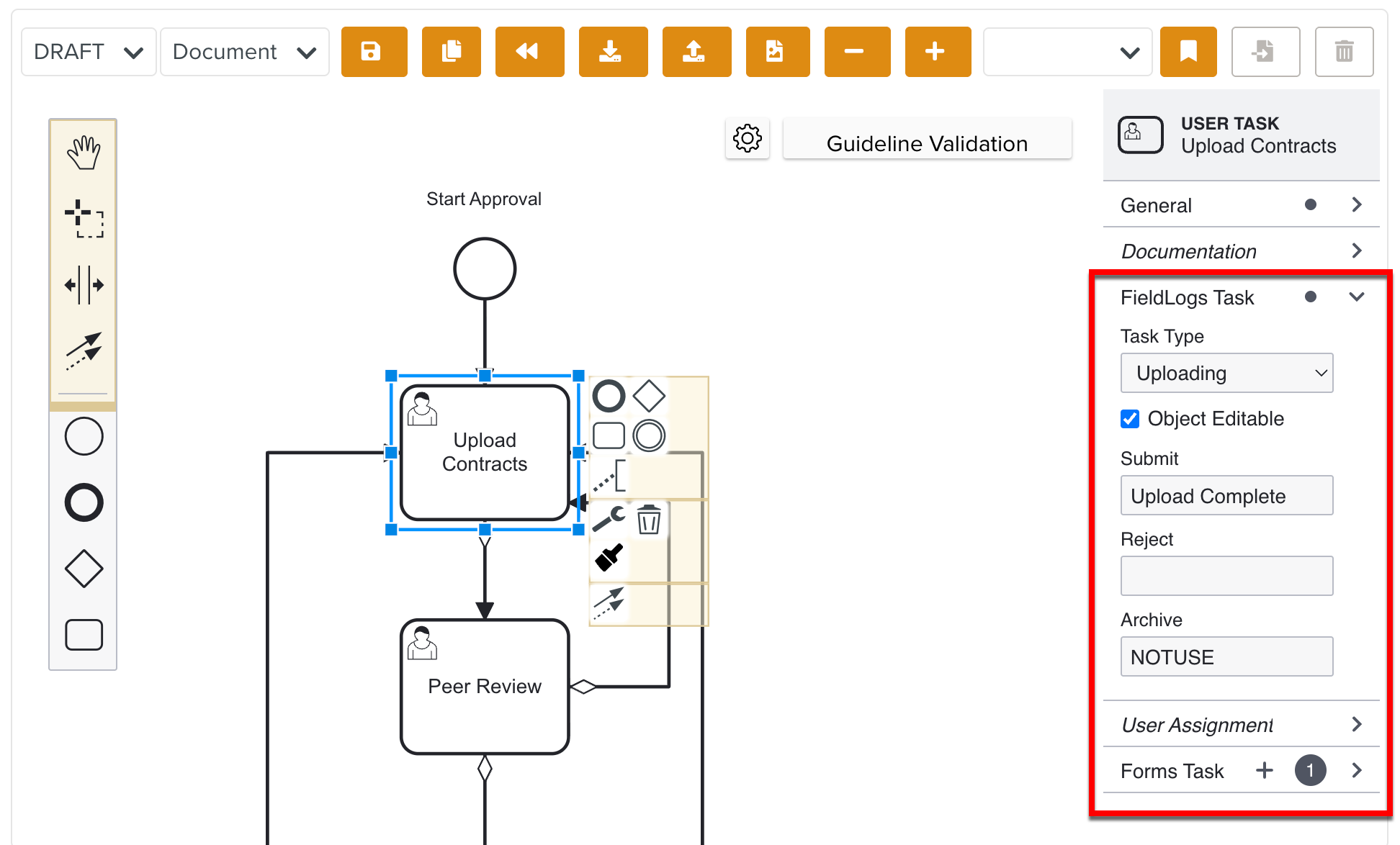The height and width of the screenshot is (845, 1400).
Task: Open the Task Type Uploading dropdown
Action: click(1226, 373)
